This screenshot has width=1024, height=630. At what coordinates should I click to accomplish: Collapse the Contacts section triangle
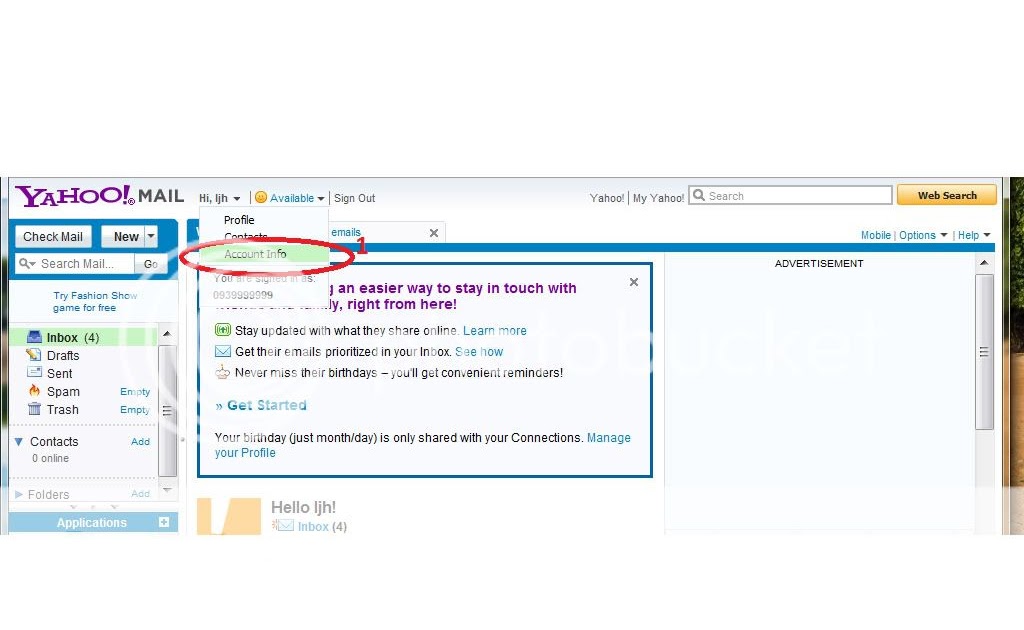click(x=19, y=442)
